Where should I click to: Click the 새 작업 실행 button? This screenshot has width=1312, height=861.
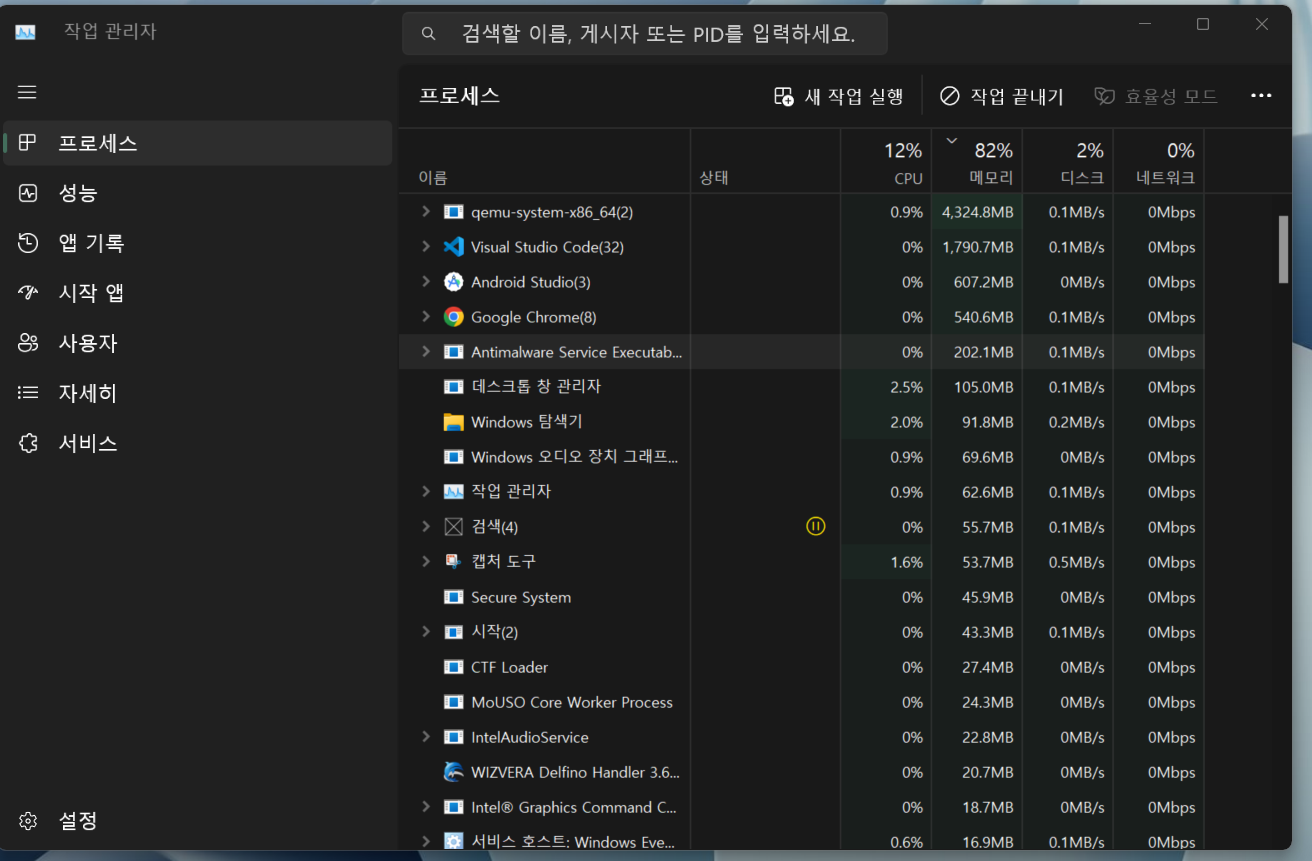pos(839,96)
